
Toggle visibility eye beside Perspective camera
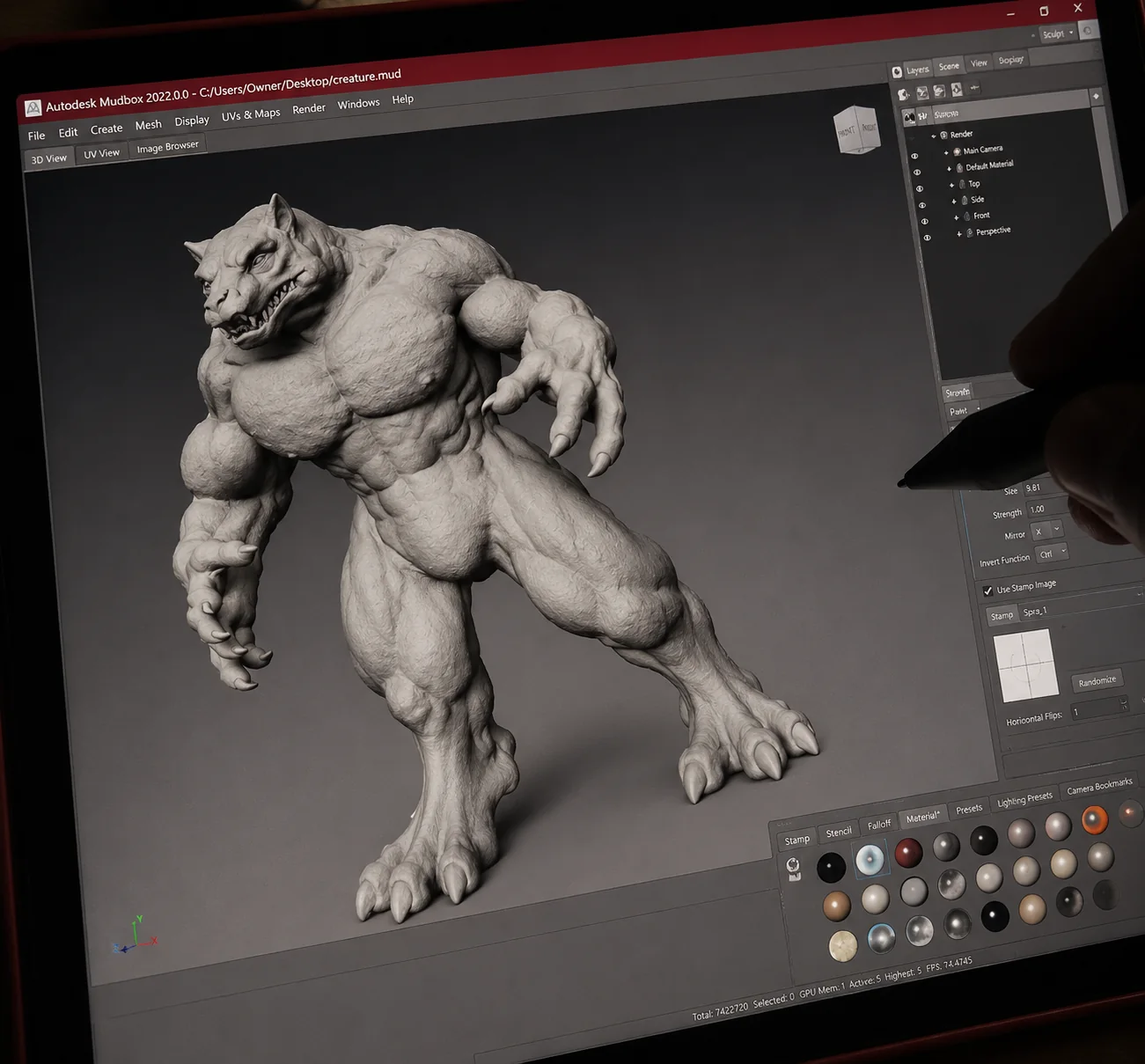coord(927,238)
